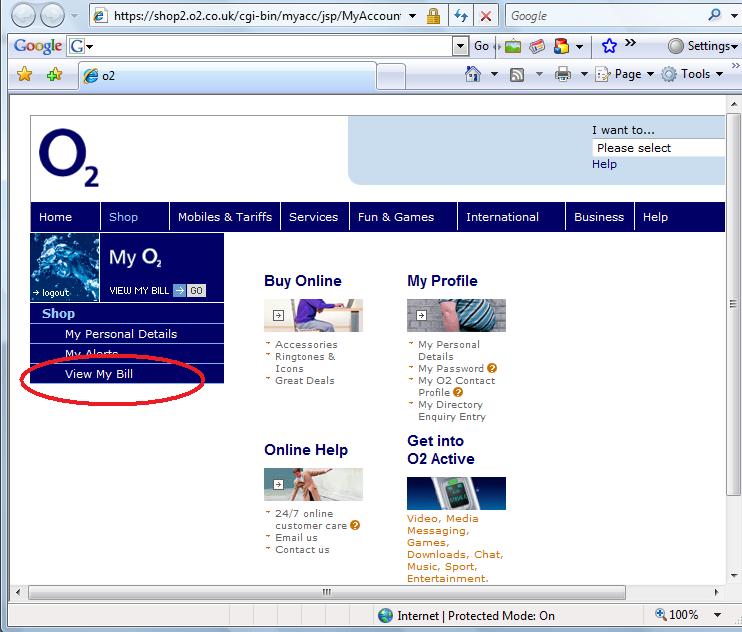742x632 pixels.
Task: Click the Great Deals link
Action: pyautogui.click(x=305, y=380)
